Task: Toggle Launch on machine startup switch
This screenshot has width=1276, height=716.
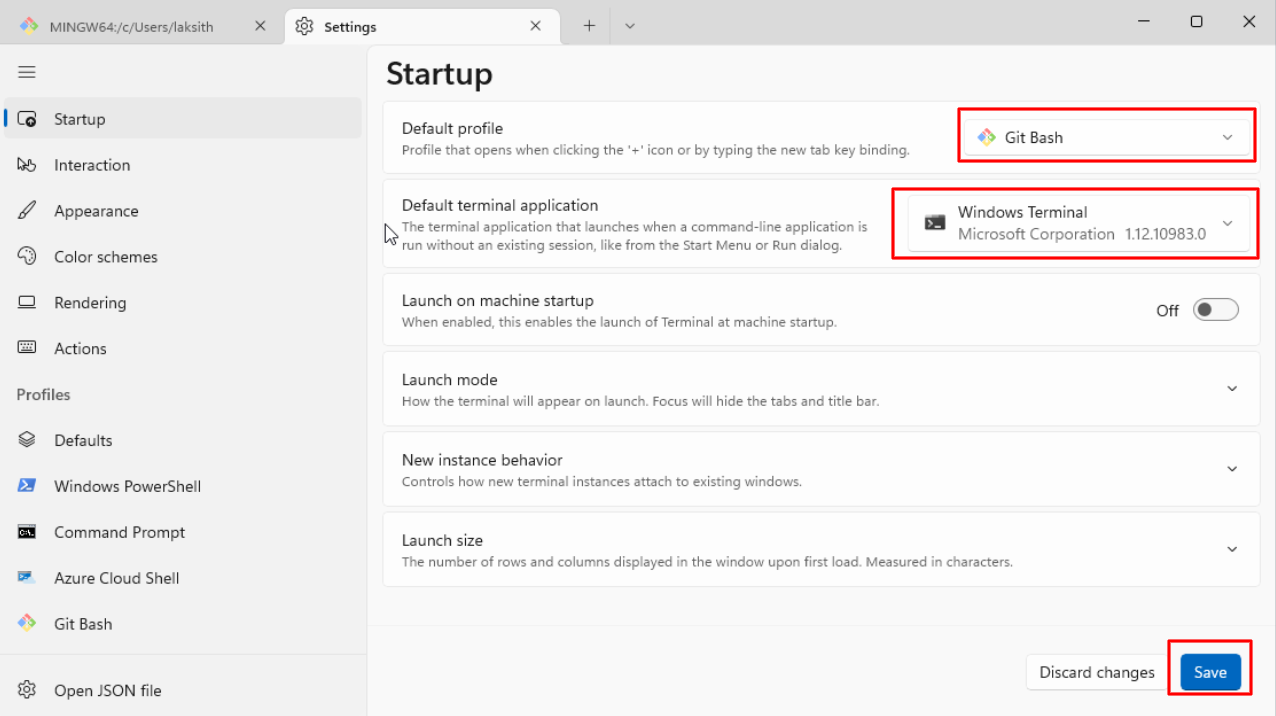Action: point(1216,310)
